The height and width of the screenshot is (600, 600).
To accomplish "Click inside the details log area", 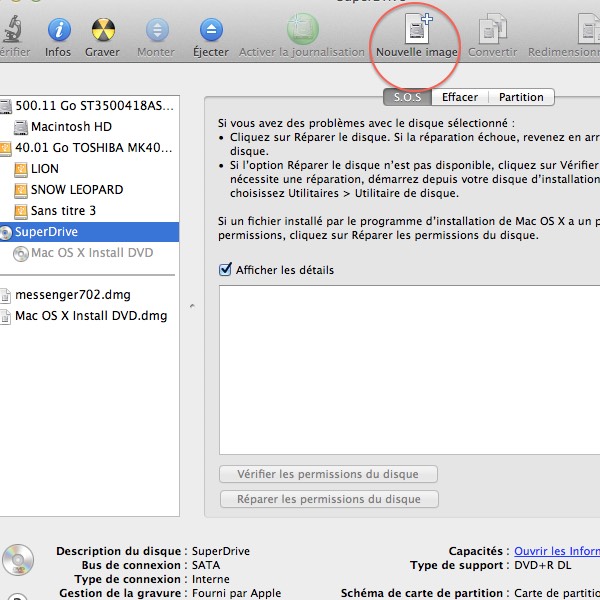I will click(409, 370).
